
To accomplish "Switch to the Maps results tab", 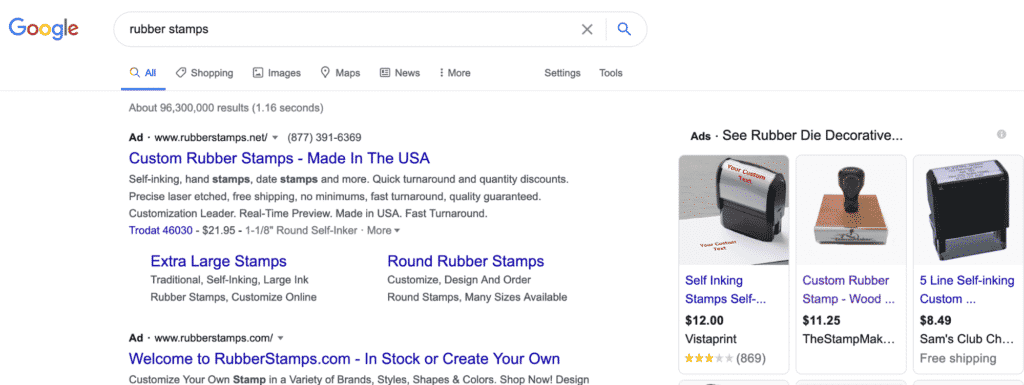I will pos(340,73).
